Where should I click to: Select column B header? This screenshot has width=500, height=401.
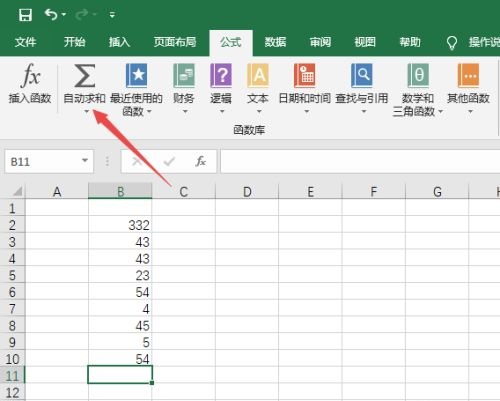tap(120, 192)
